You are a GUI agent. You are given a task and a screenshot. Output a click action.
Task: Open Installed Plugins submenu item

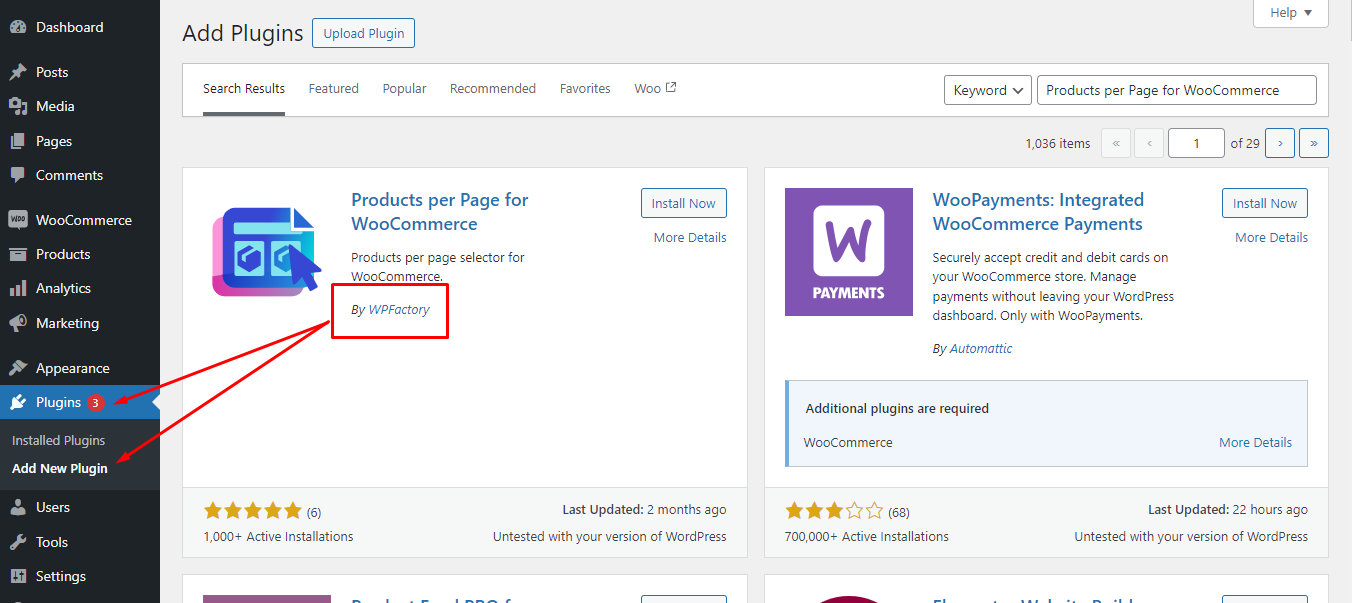[x=58, y=440]
